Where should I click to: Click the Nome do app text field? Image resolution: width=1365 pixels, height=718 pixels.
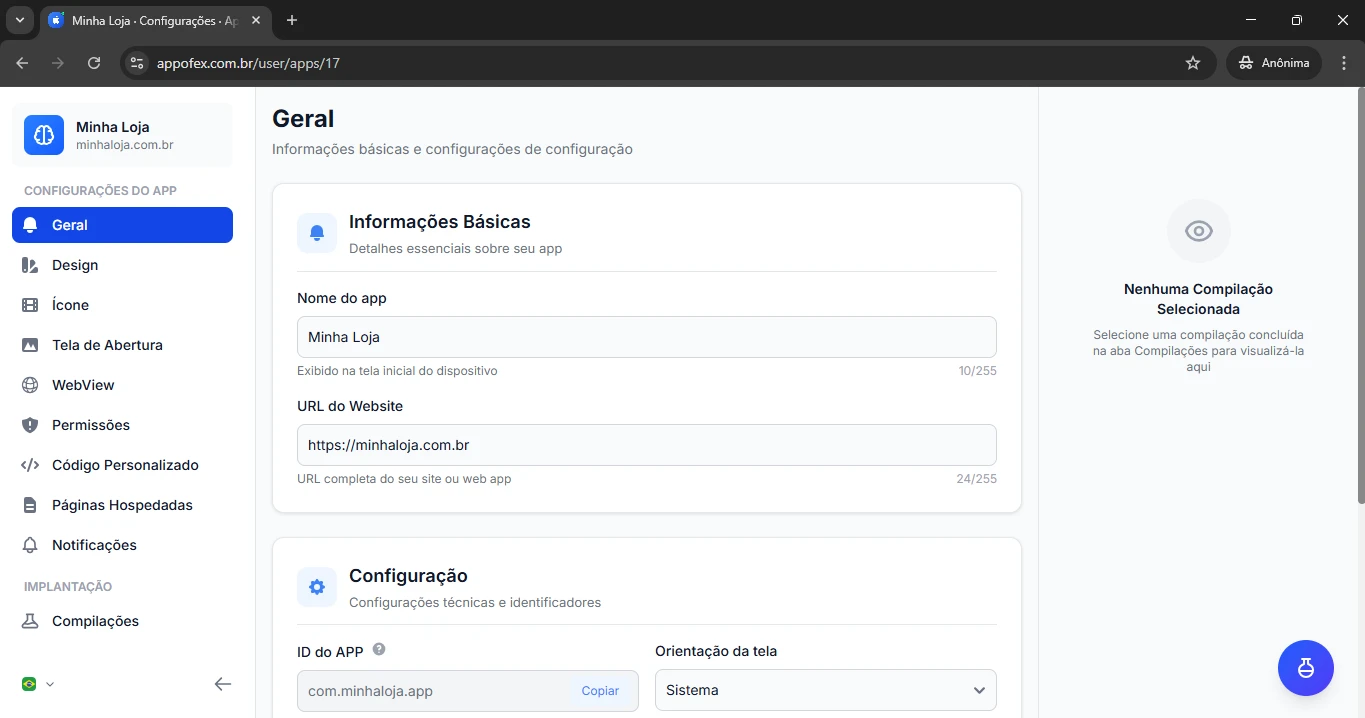[646, 337]
